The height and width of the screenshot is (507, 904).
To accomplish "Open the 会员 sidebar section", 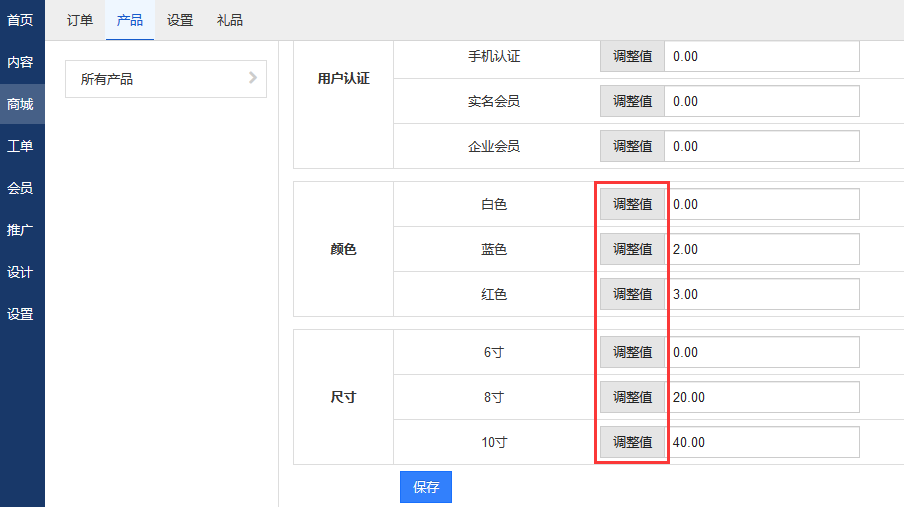I will (x=21, y=189).
